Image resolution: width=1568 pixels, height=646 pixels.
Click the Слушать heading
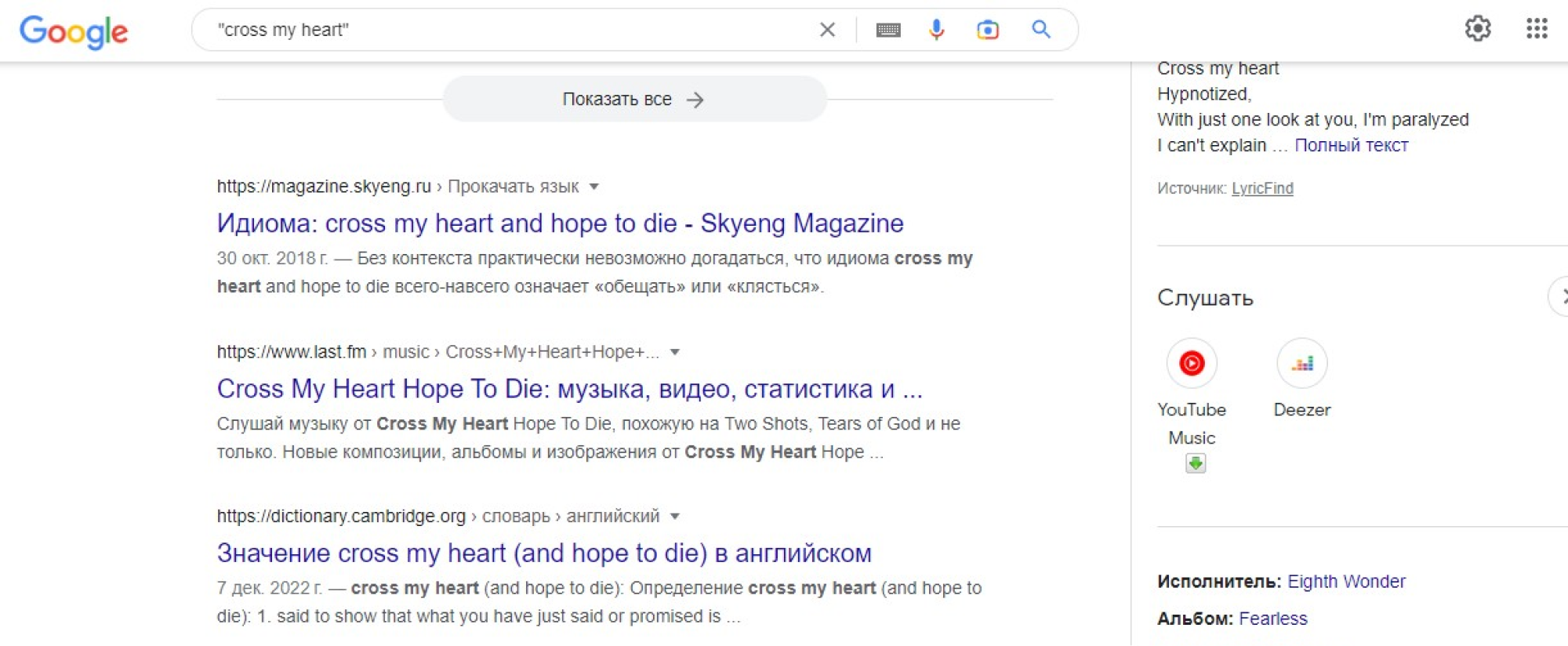tap(1205, 298)
